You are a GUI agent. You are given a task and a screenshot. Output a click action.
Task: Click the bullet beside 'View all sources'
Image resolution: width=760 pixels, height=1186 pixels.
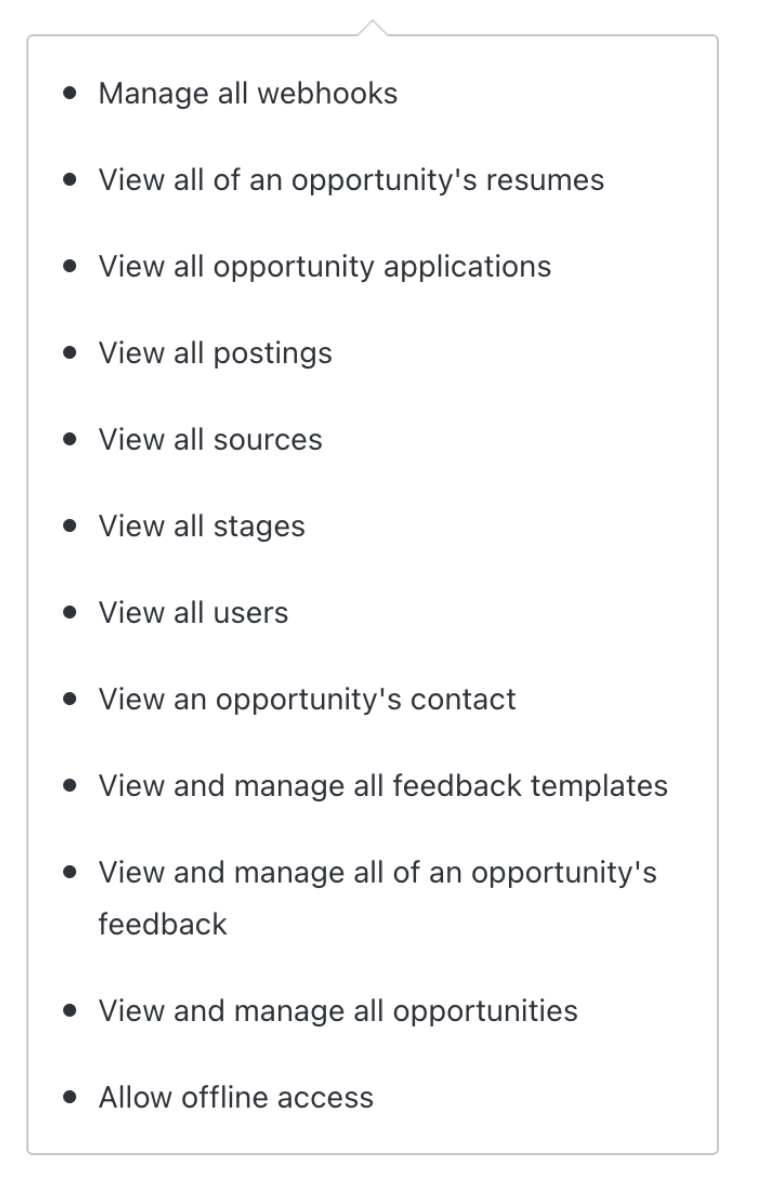click(69, 439)
